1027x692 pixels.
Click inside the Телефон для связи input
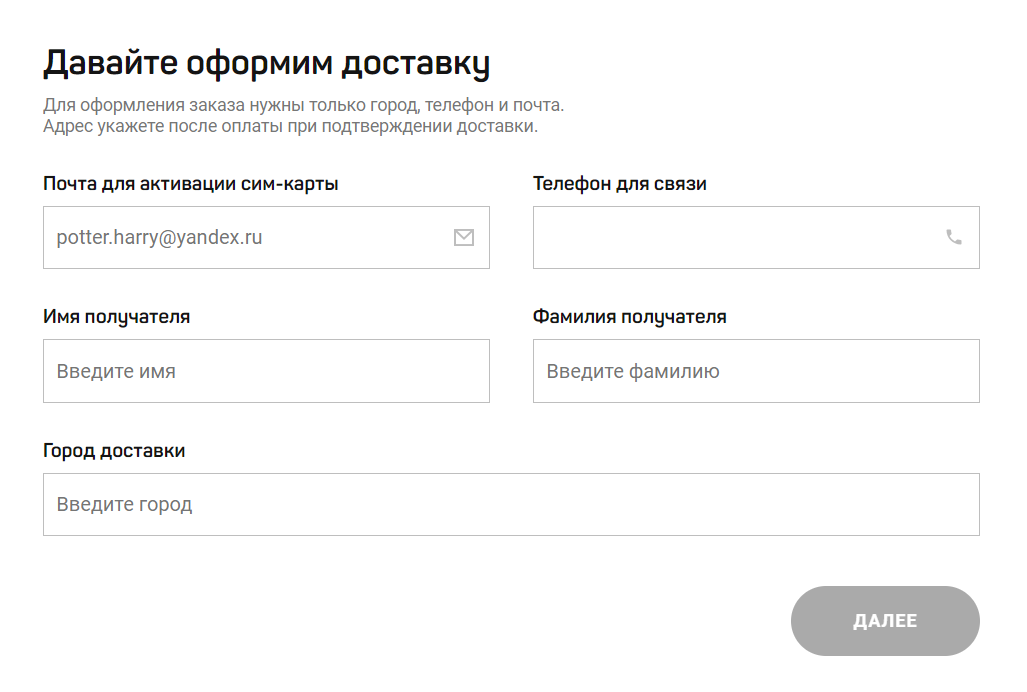(x=740, y=238)
